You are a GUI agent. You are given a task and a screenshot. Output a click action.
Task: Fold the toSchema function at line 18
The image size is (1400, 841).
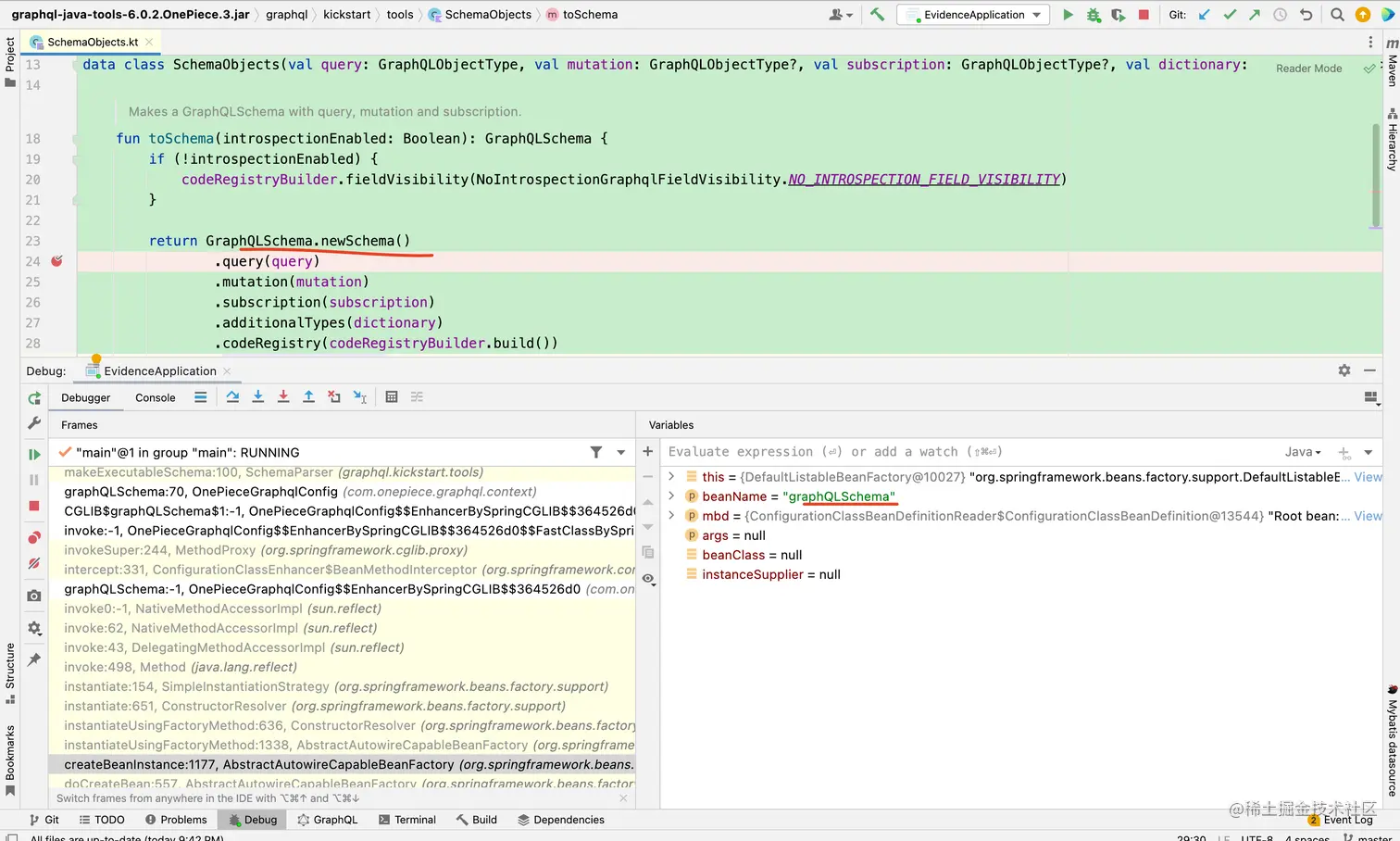coord(77,139)
